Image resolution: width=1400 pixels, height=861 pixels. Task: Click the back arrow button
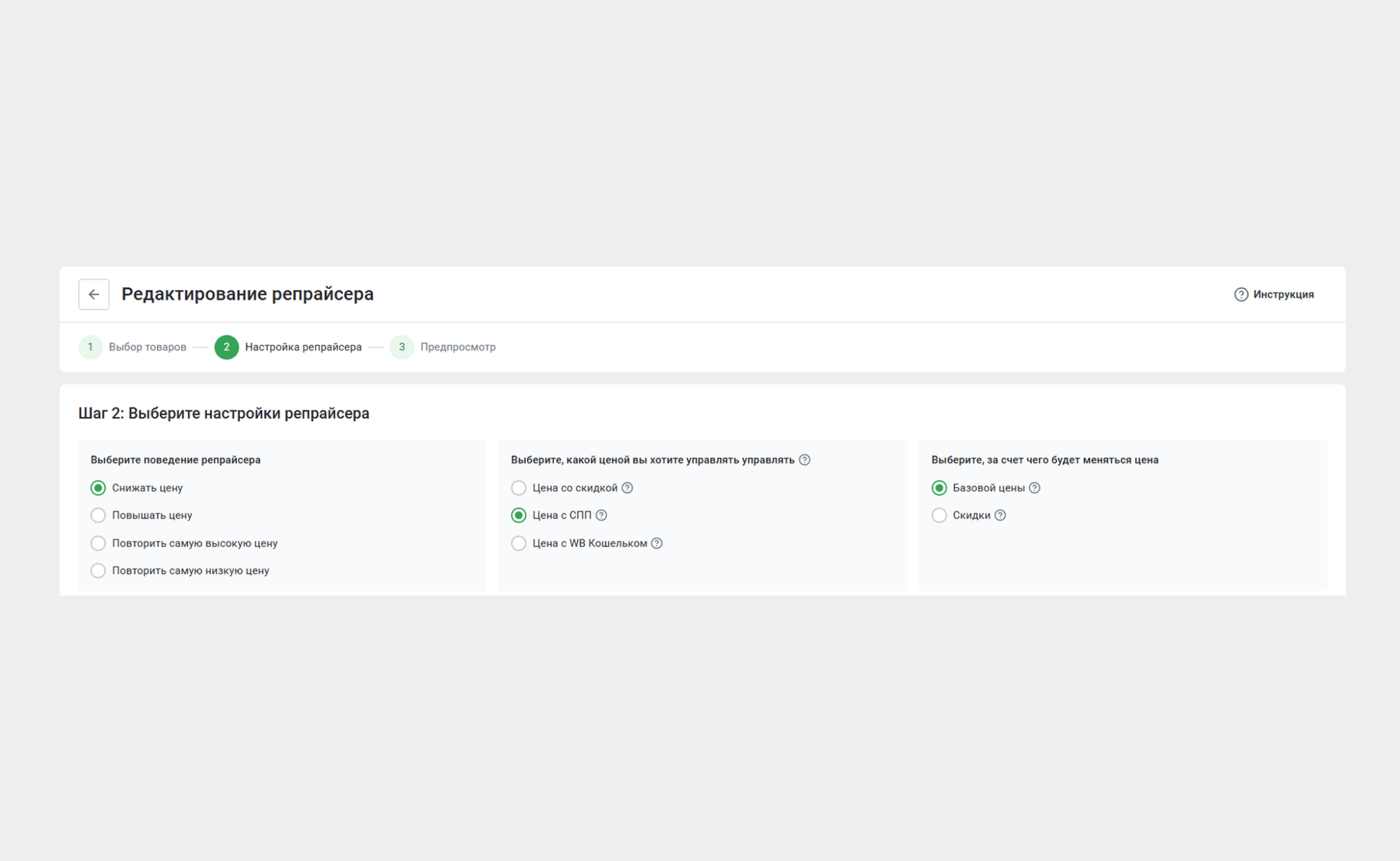(x=94, y=294)
